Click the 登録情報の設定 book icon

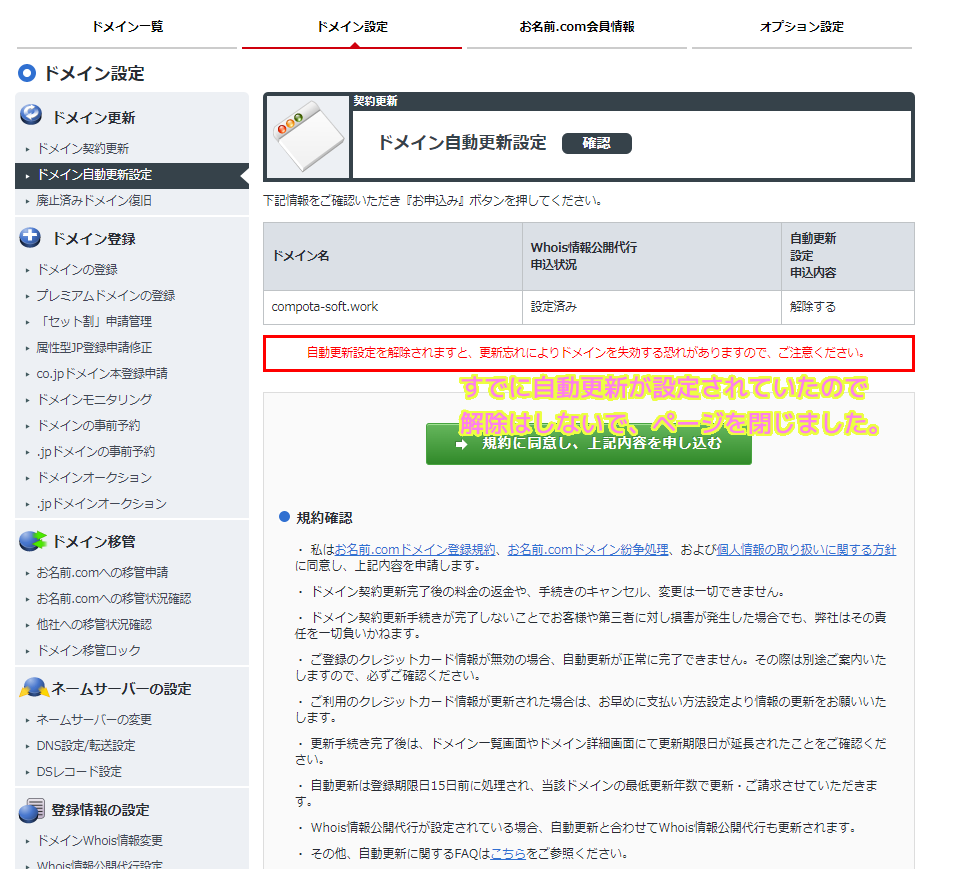tap(31, 810)
